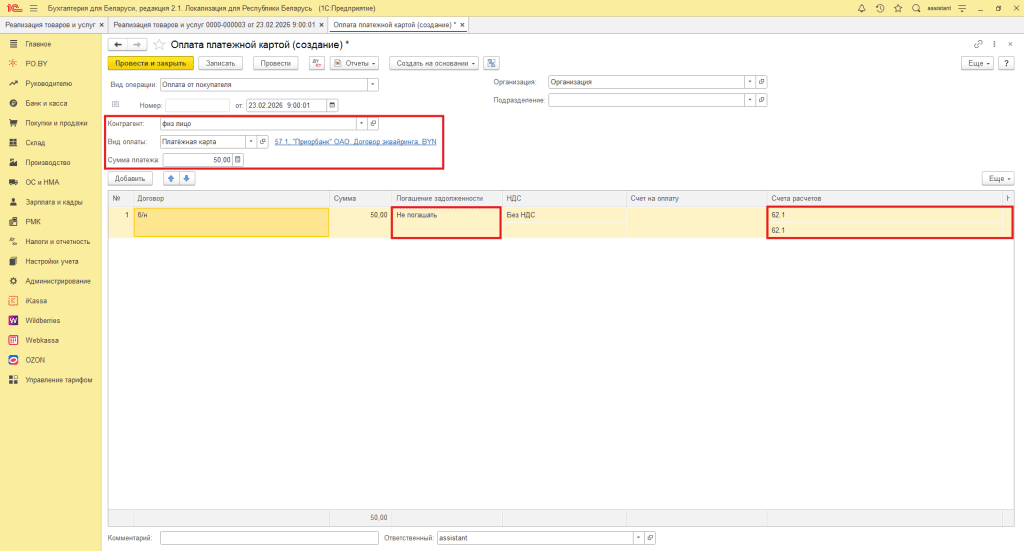Open Приорбанк acquiring agreement link

click(x=354, y=142)
